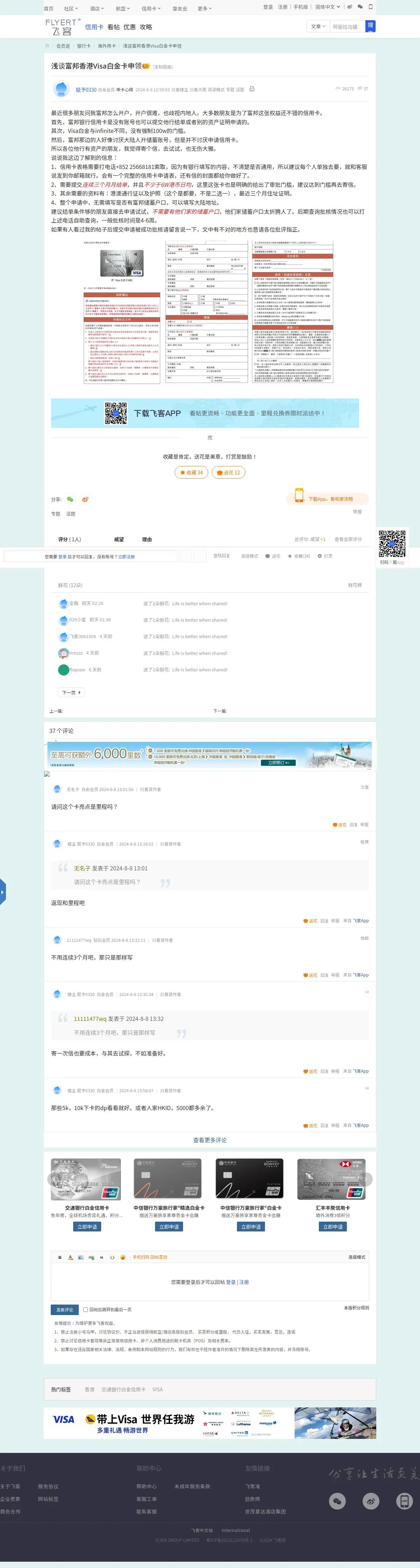
Task: Click footer mobile app round icon
Action: (404, 1502)
